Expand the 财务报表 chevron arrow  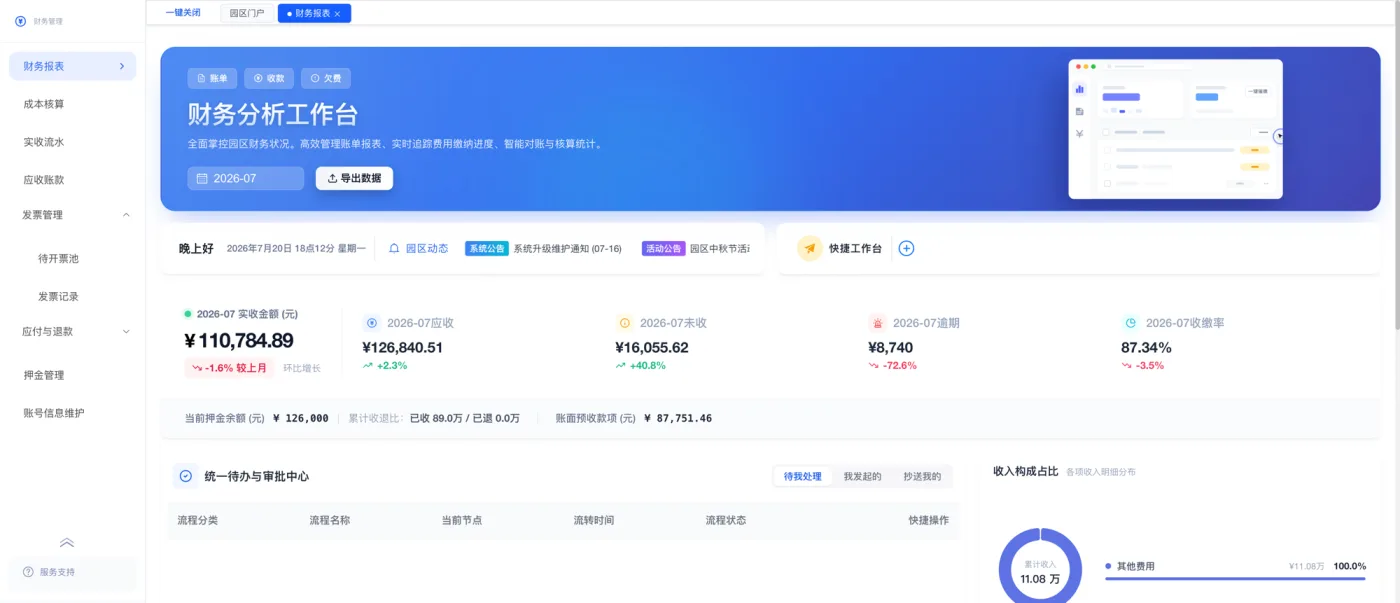(x=122, y=66)
